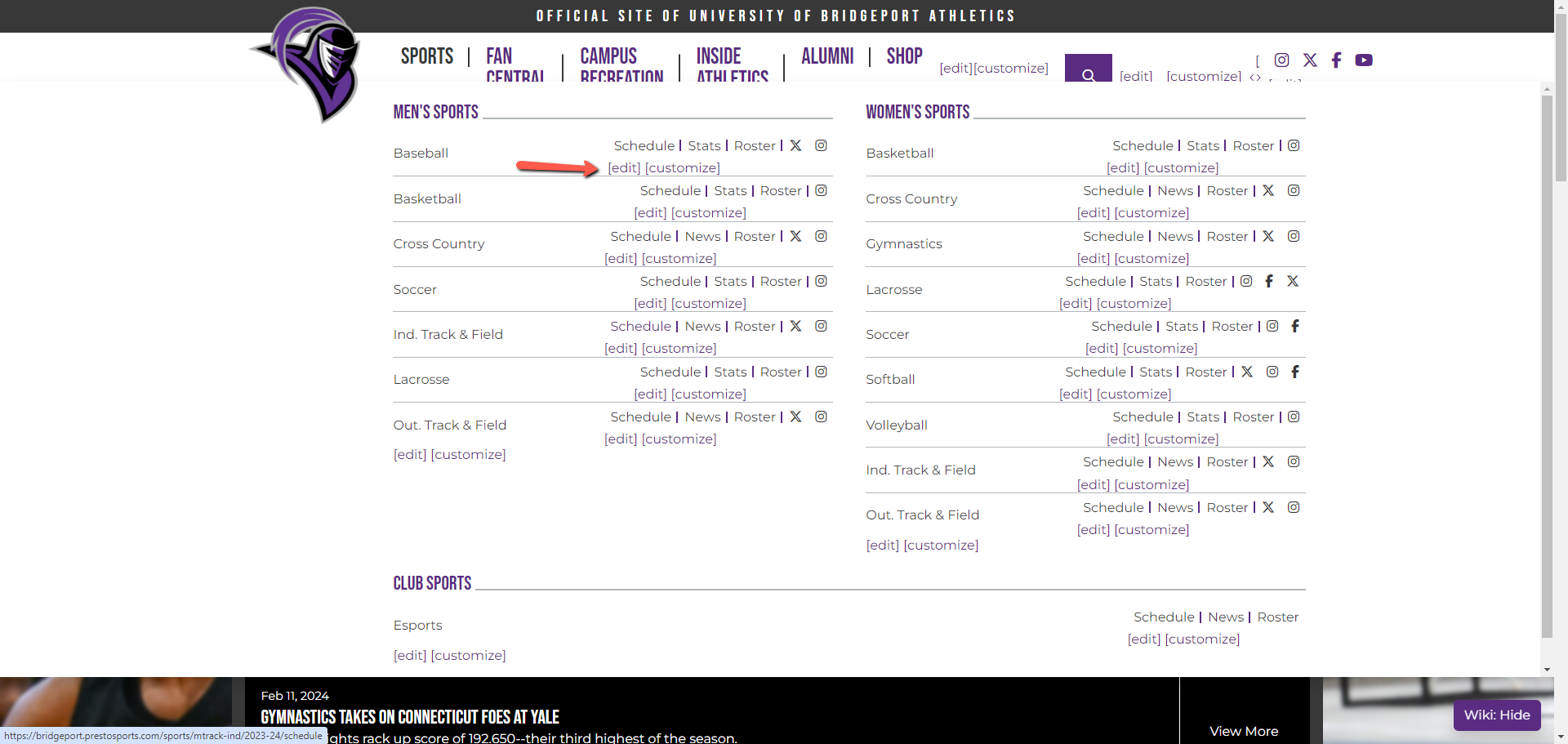Open Women's Soccer Facebook icon
Image resolution: width=1568 pixels, height=744 pixels.
coord(1295,326)
